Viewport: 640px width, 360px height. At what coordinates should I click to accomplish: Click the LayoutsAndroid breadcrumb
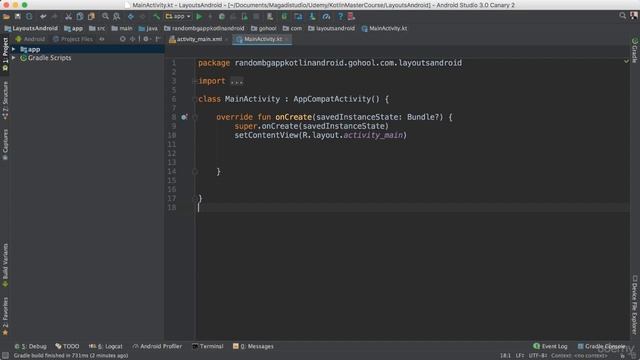[x=31, y=29]
